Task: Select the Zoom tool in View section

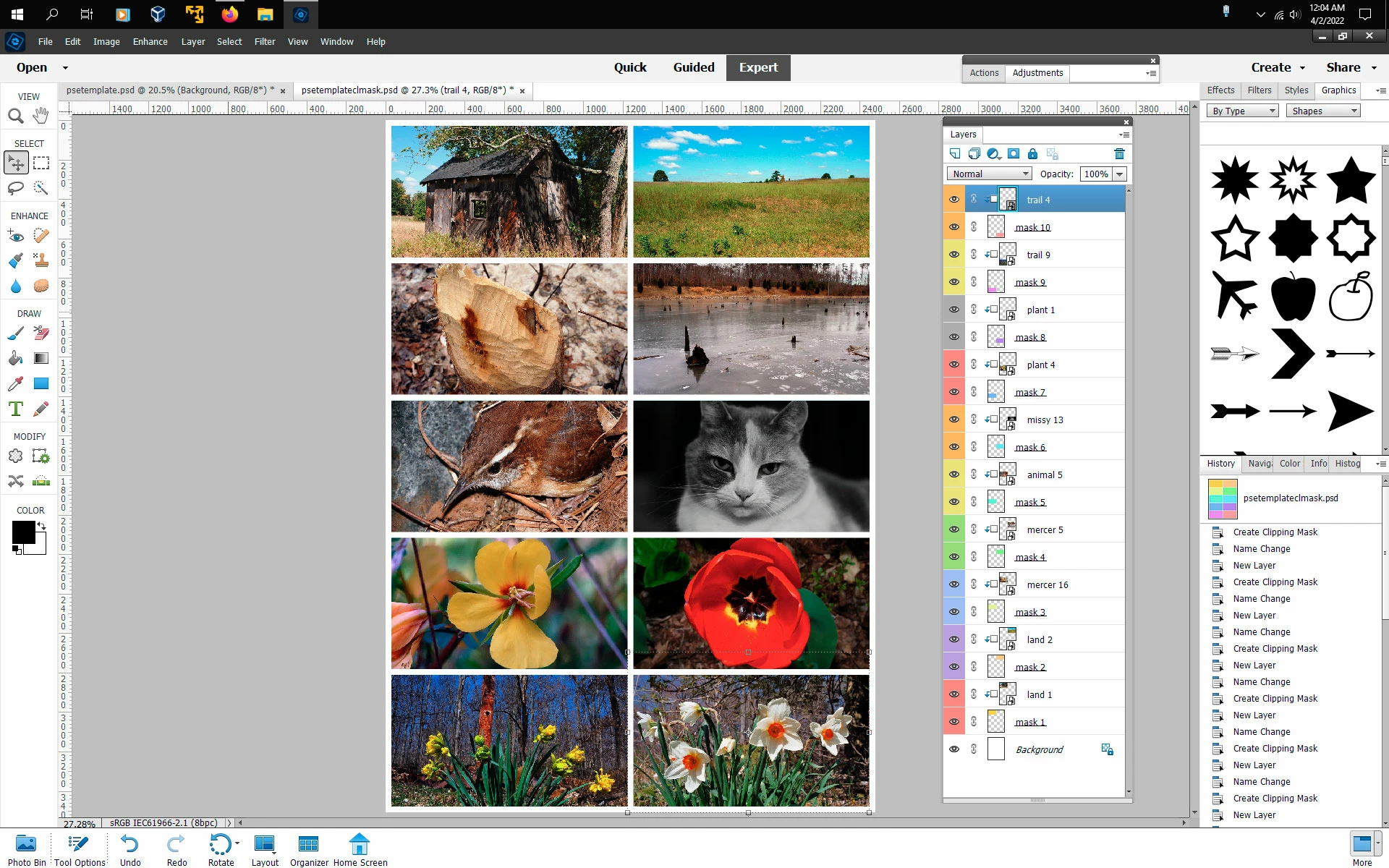Action: (15, 116)
